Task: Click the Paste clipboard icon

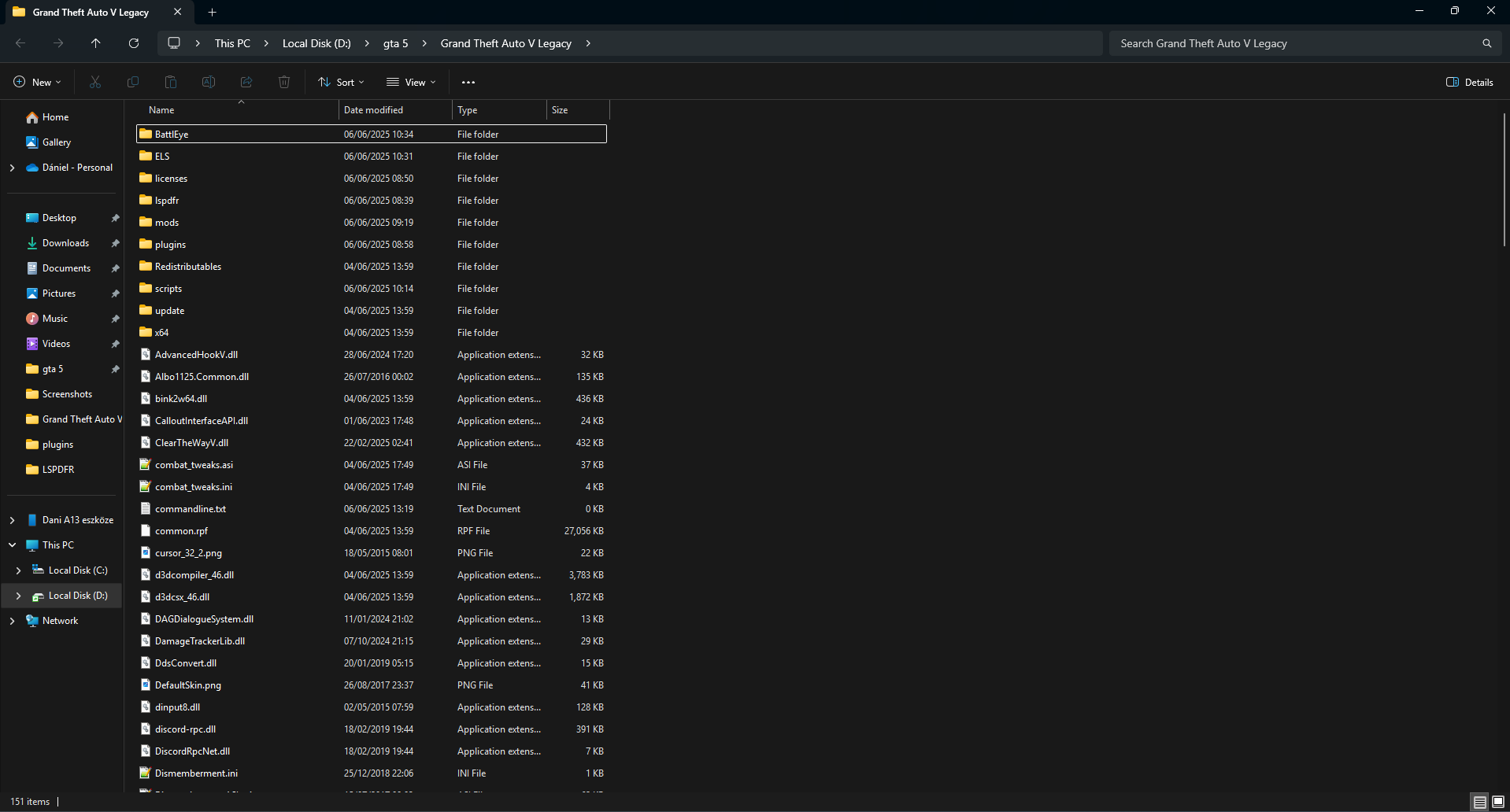Action: click(171, 82)
